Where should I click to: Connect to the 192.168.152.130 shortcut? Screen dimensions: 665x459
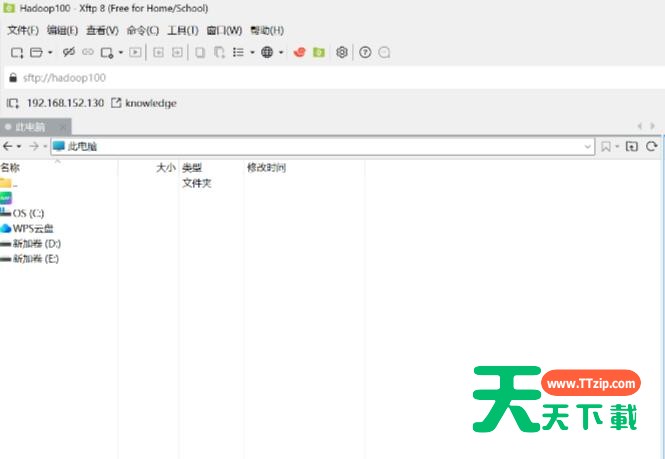(65, 103)
